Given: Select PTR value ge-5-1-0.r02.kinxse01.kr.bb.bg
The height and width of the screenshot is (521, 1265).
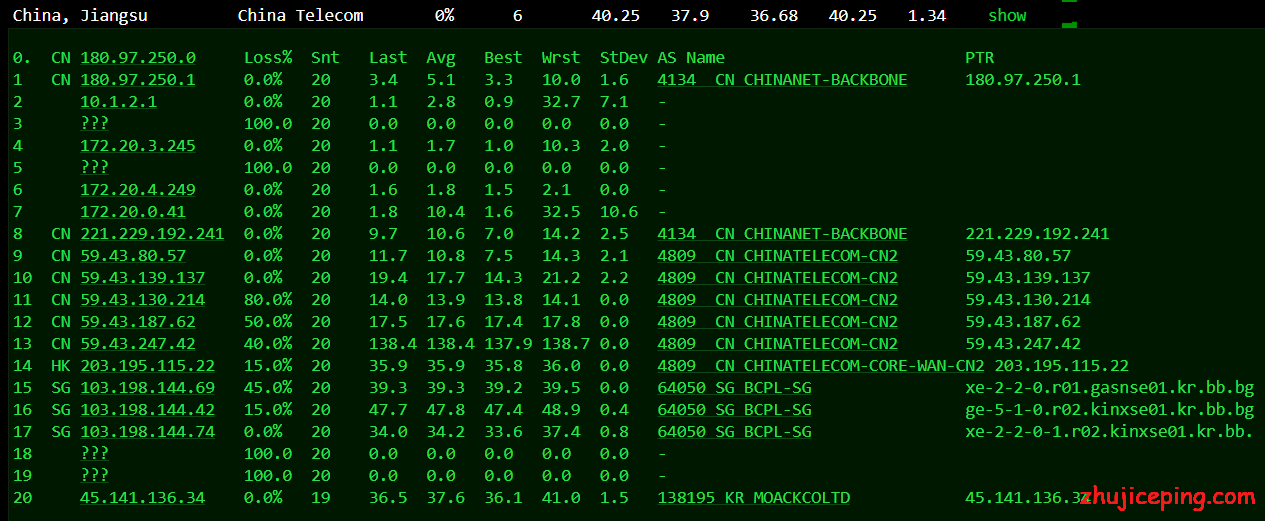Looking at the screenshot, I should tap(1110, 410).
